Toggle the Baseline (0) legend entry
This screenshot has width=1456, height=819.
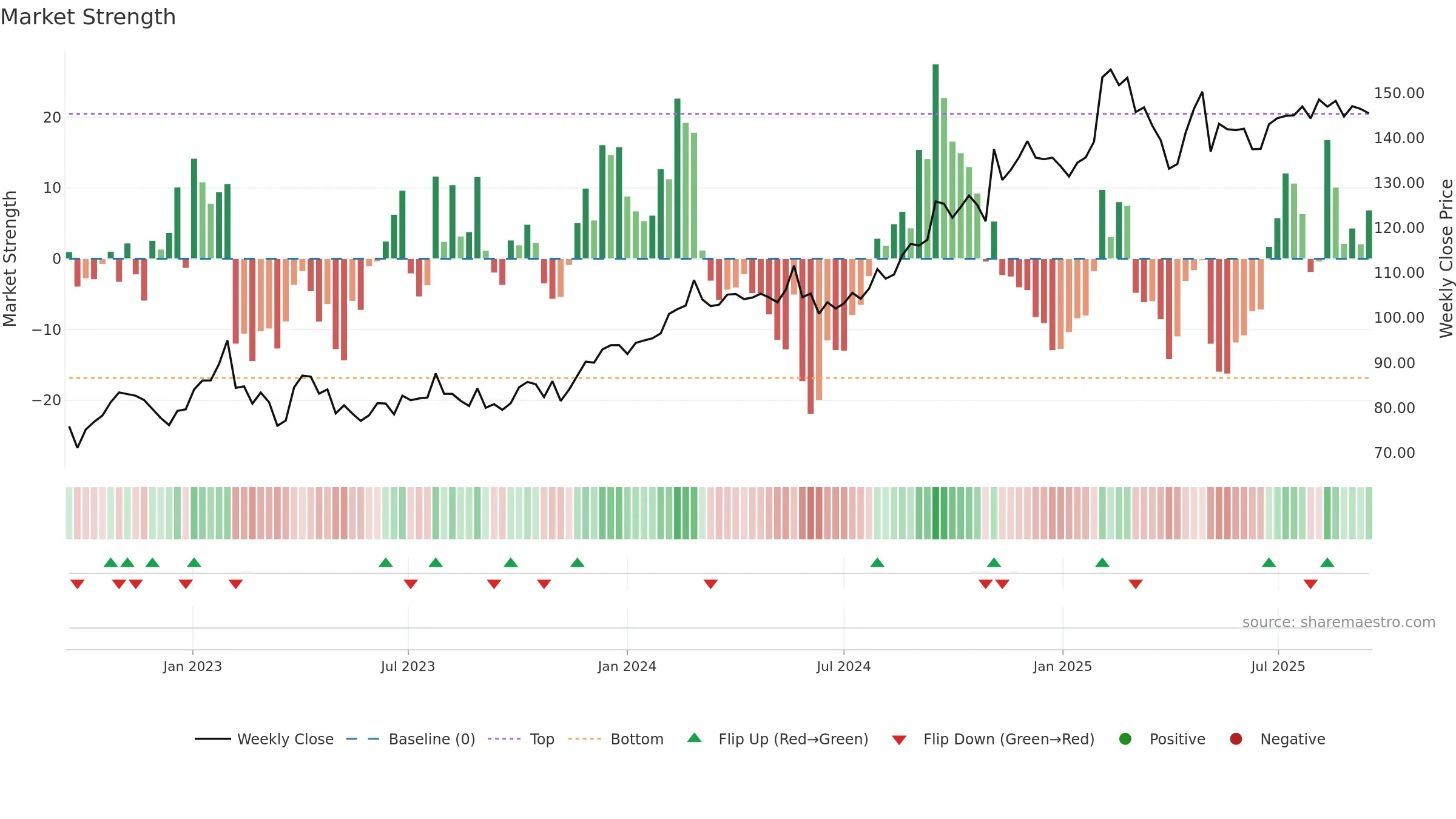pyautogui.click(x=411, y=739)
